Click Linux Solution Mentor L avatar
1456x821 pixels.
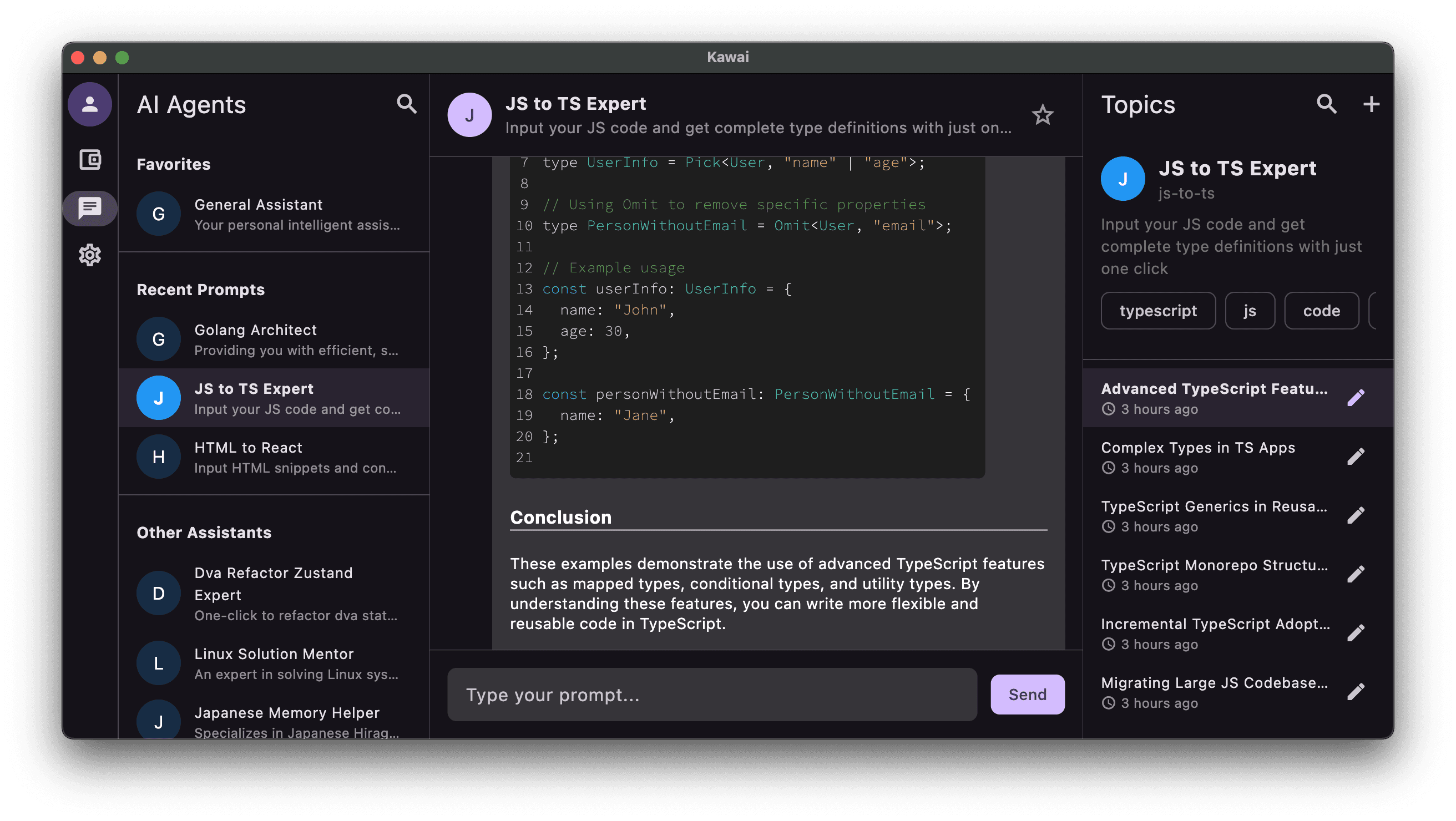pyautogui.click(x=159, y=663)
